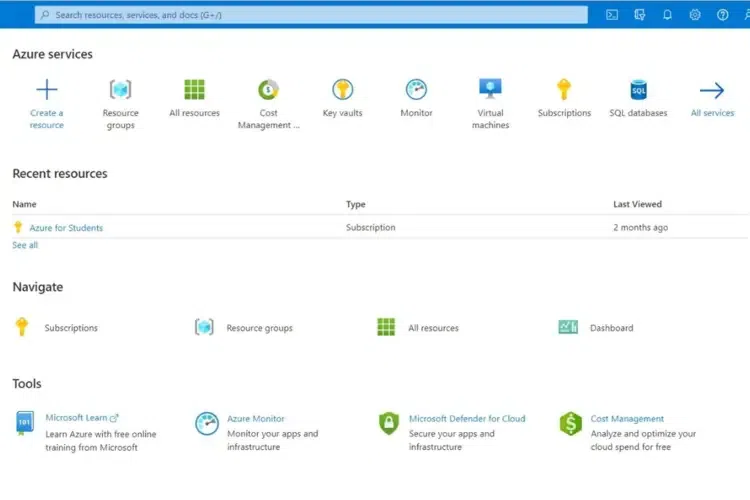Click Cost Management dollar icon under Tools
The height and width of the screenshot is (500, 750).
pyautogui.click(x=571, y=423)
